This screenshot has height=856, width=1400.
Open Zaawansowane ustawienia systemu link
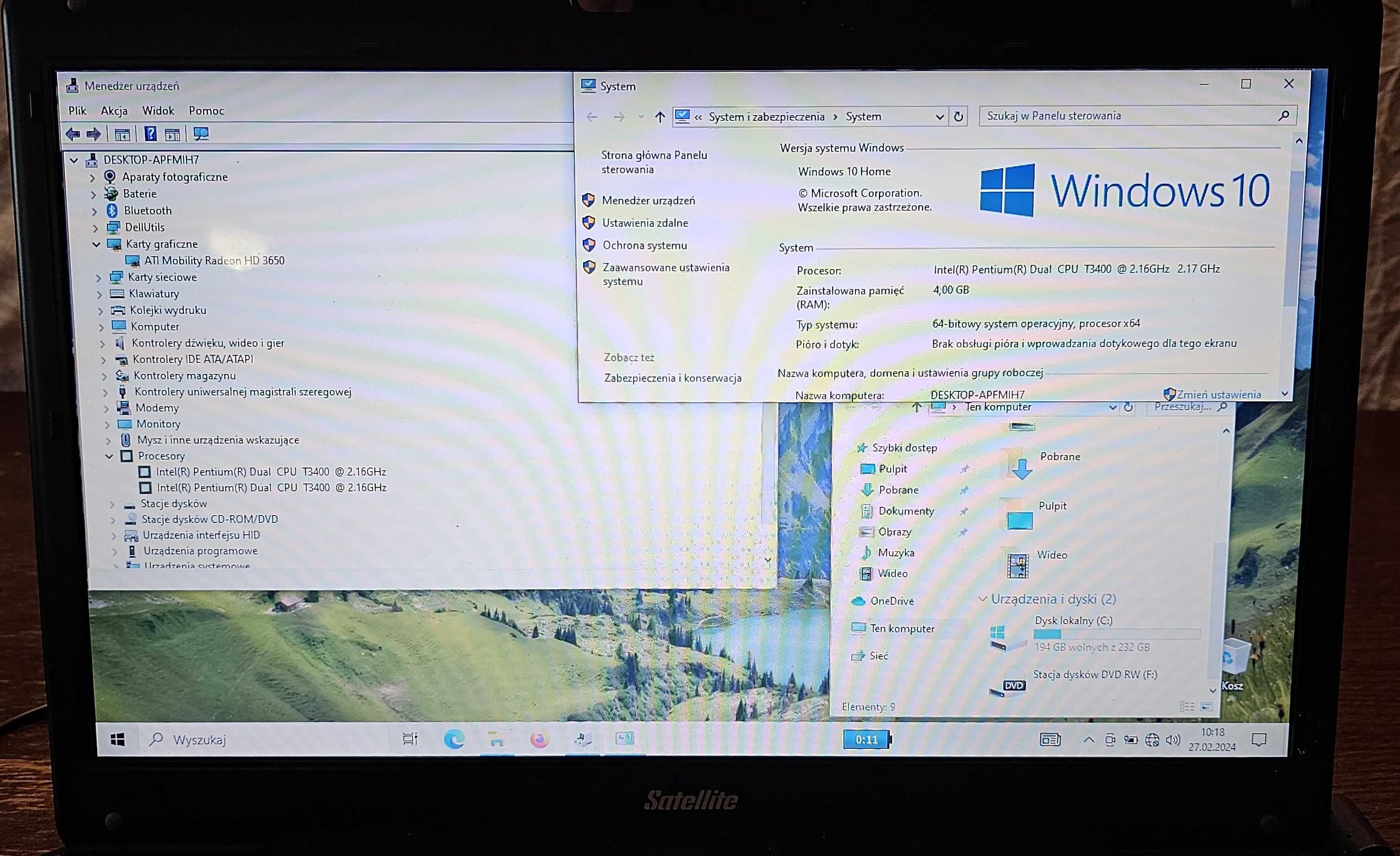coord(666,274)
